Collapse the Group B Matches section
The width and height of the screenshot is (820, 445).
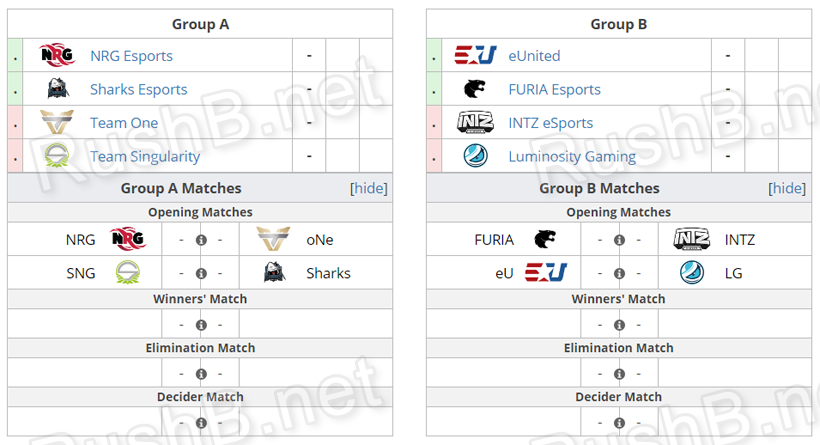point(787,188)
